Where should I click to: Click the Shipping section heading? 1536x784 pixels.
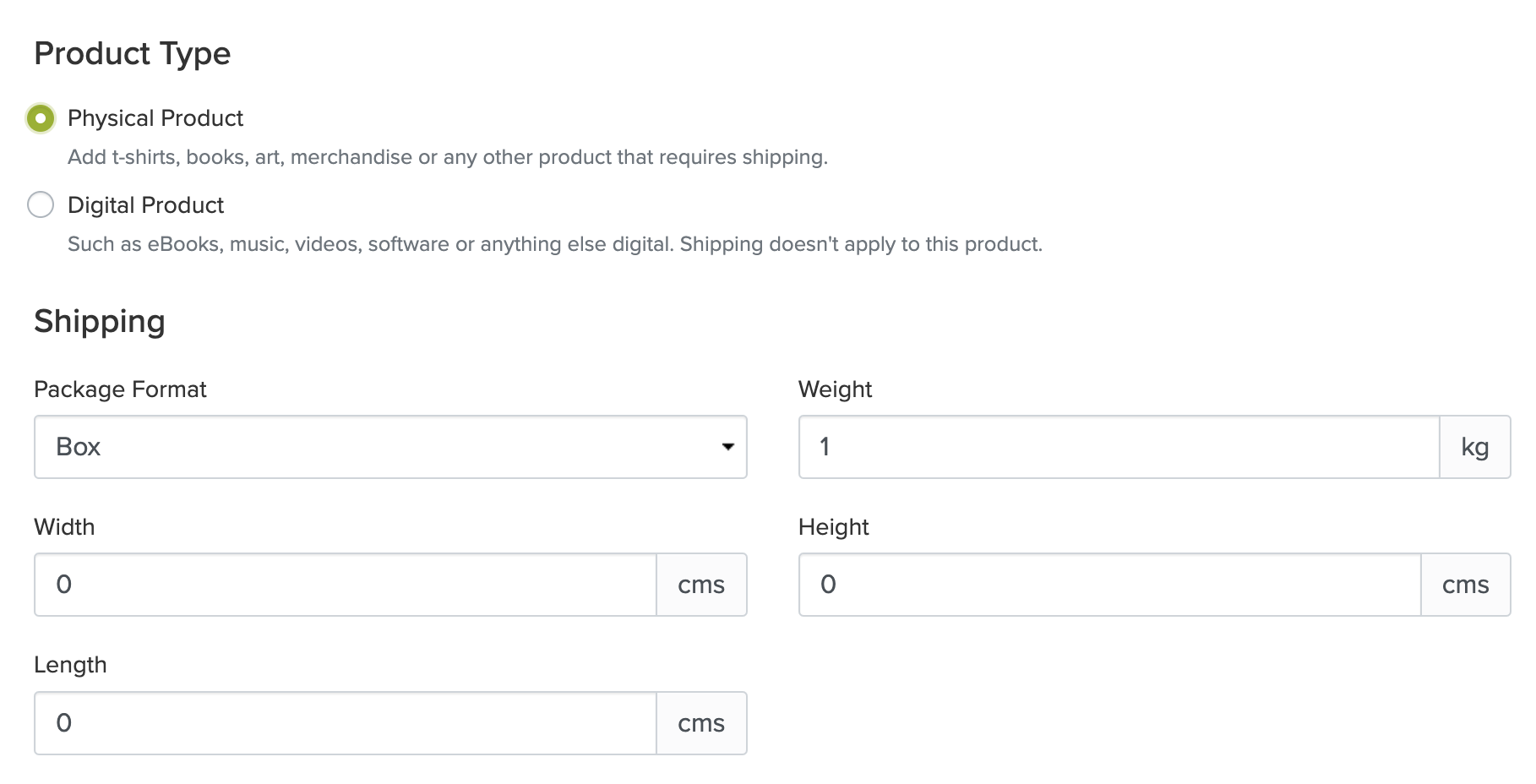[x=100, y=322]
